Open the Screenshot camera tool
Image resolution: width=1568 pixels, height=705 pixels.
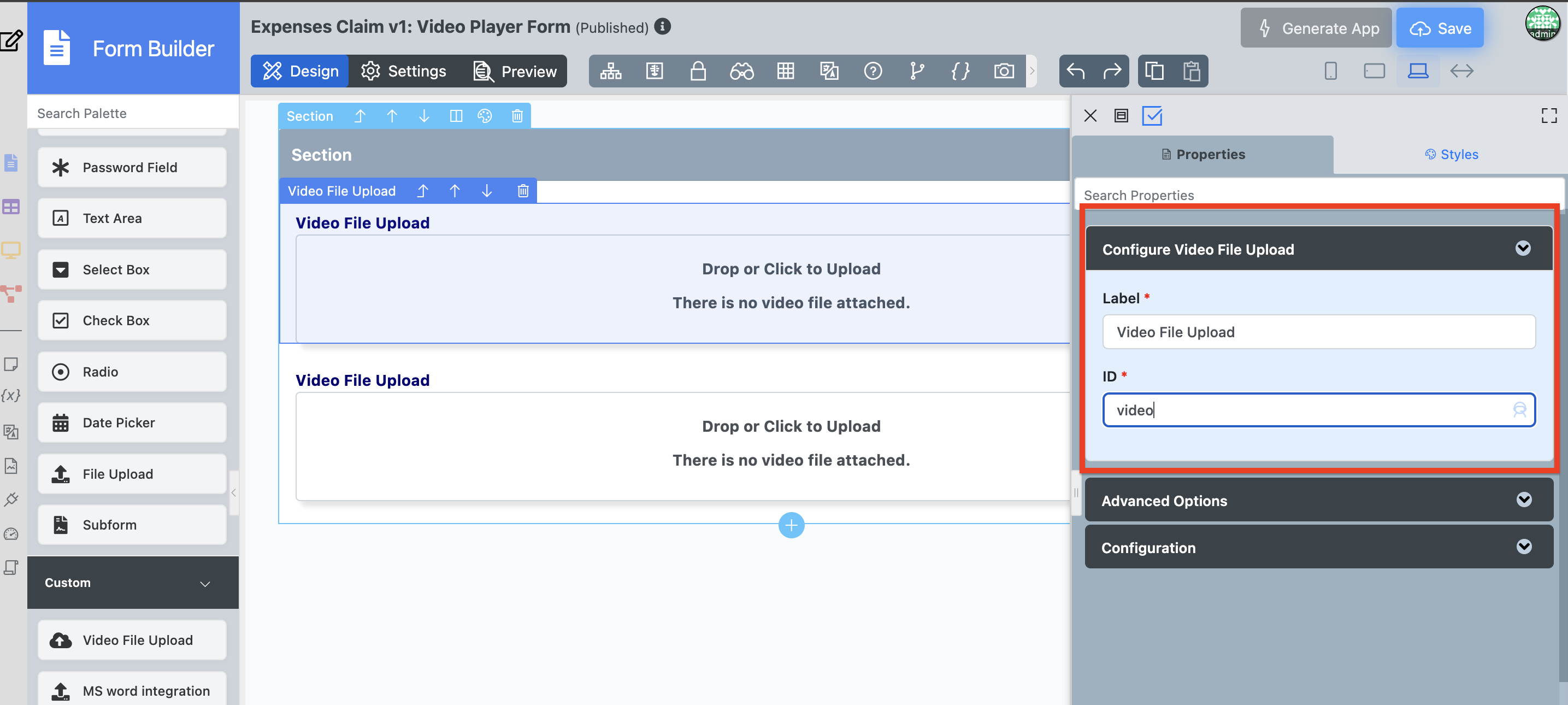tap(1004, 71)
